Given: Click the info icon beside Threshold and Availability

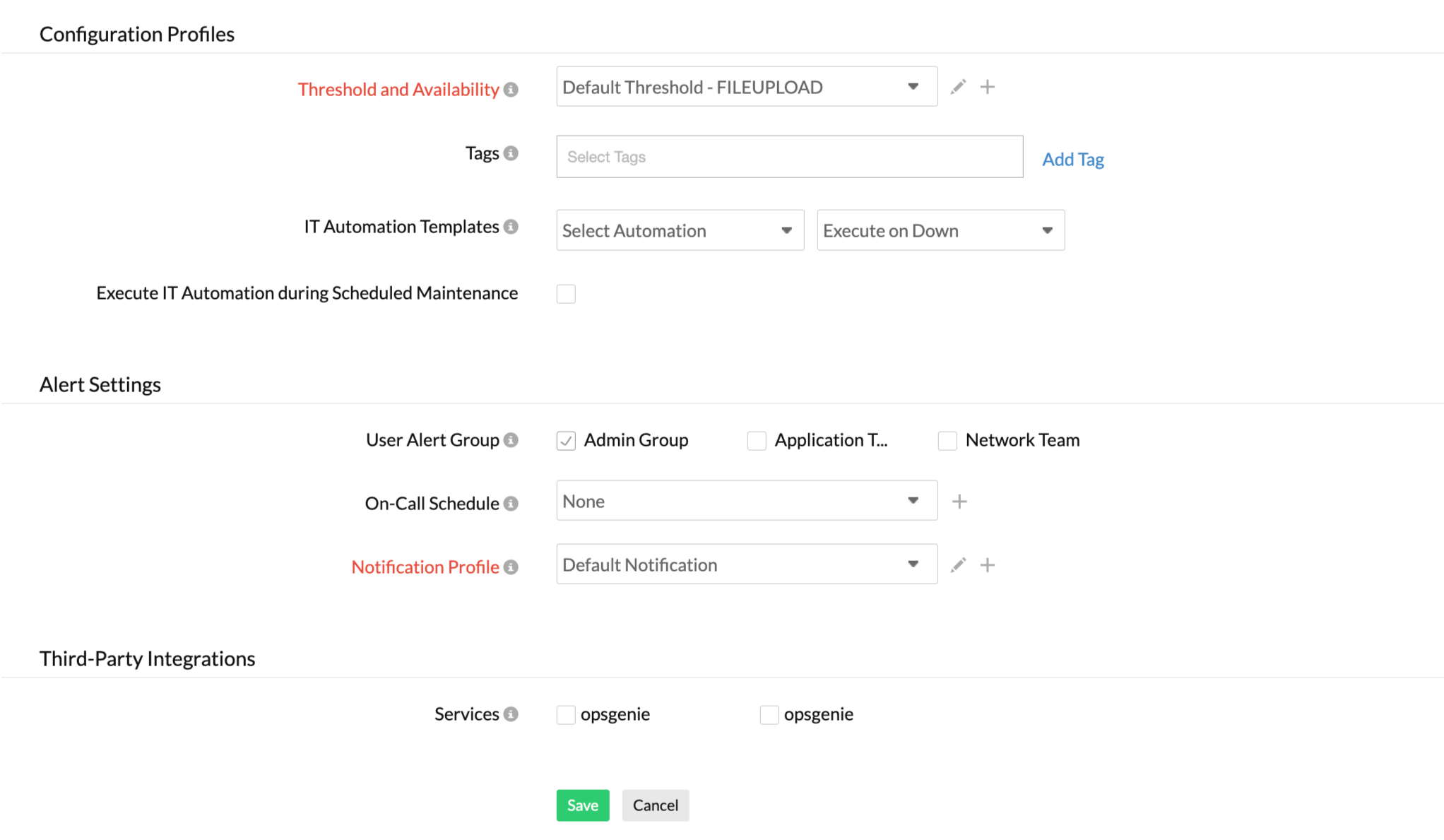Looking at the screenshot, I should pos(511,90).
